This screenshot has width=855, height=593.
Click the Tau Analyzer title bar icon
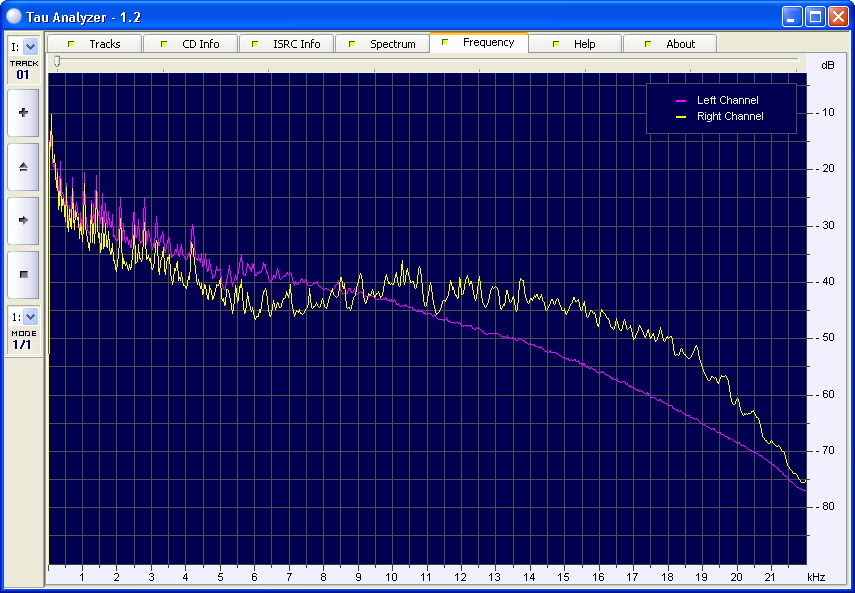14,16
